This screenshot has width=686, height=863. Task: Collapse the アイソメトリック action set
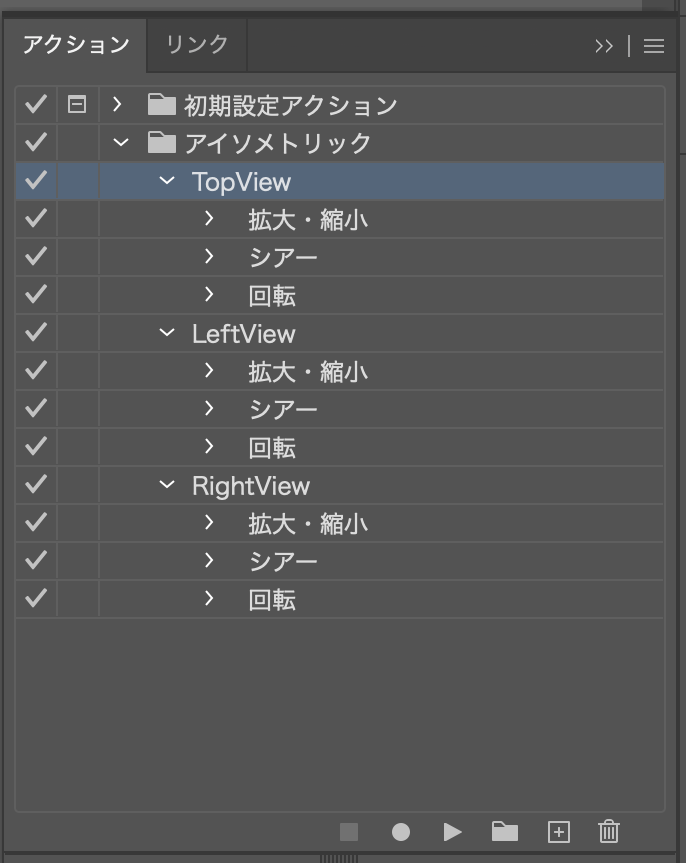pyautogui.click(x=121, y=143)
